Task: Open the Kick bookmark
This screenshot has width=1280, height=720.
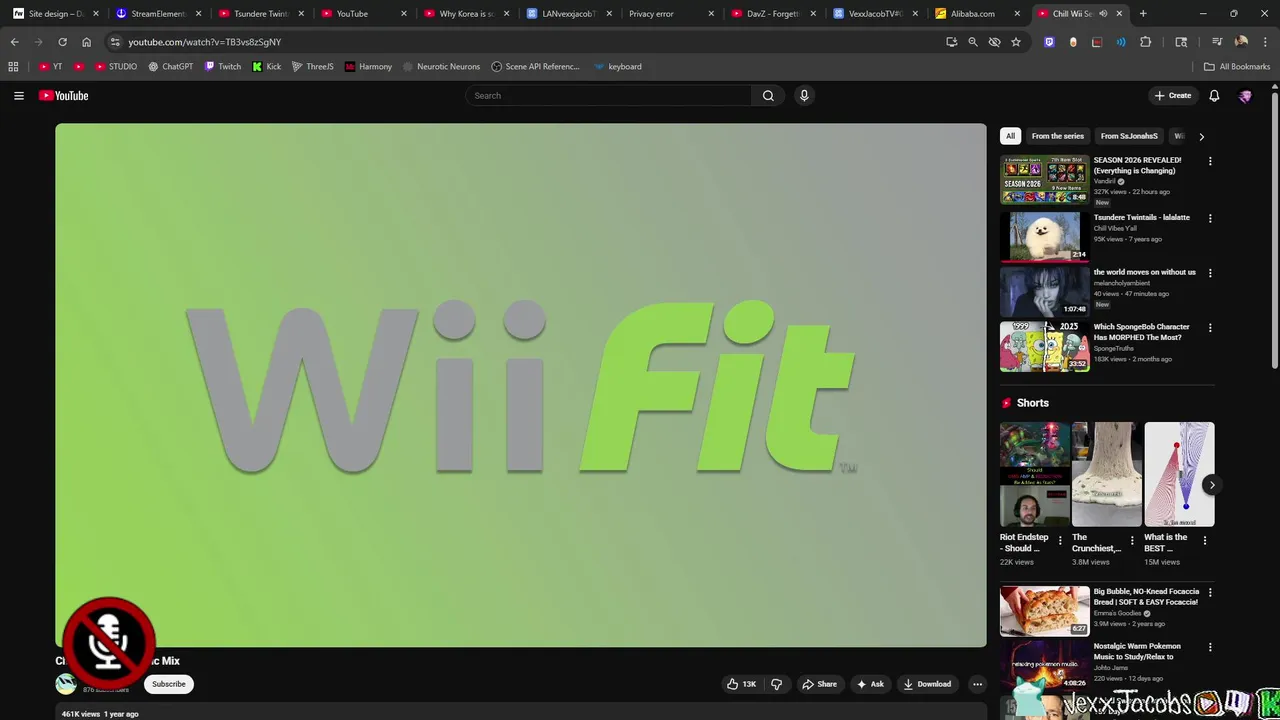Action: 267,67
